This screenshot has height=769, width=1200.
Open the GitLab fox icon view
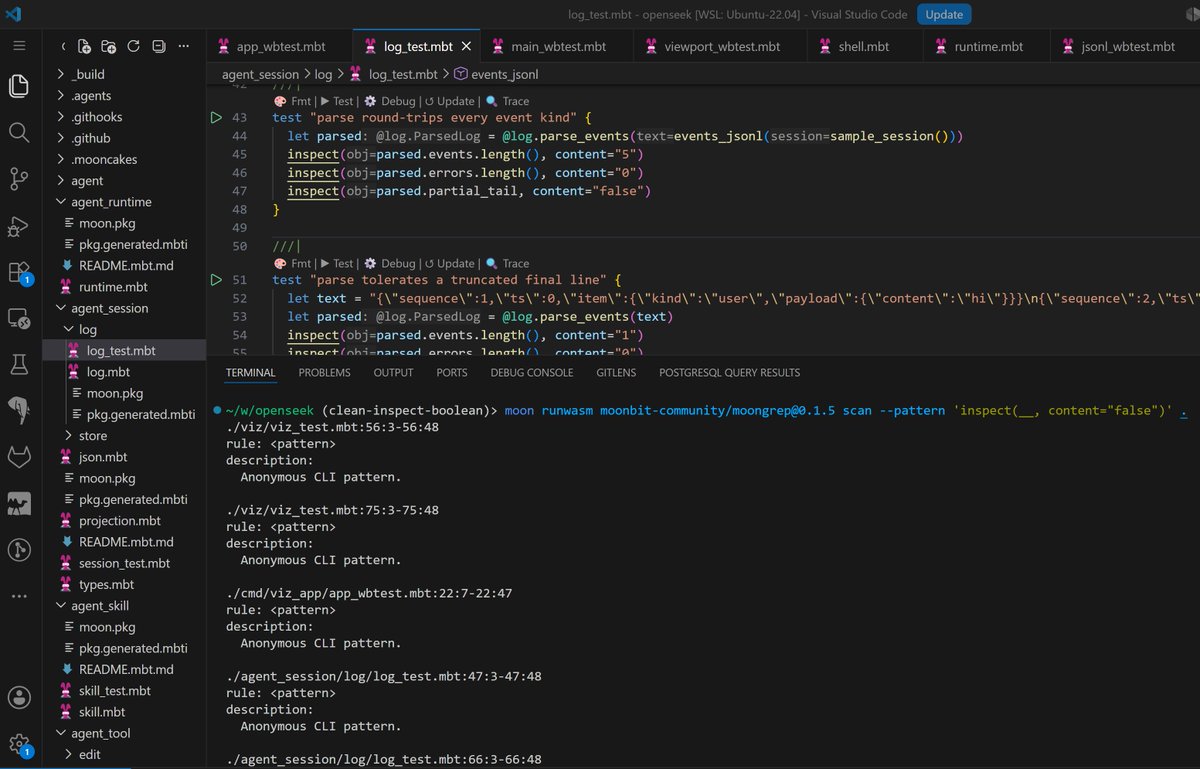18,457
